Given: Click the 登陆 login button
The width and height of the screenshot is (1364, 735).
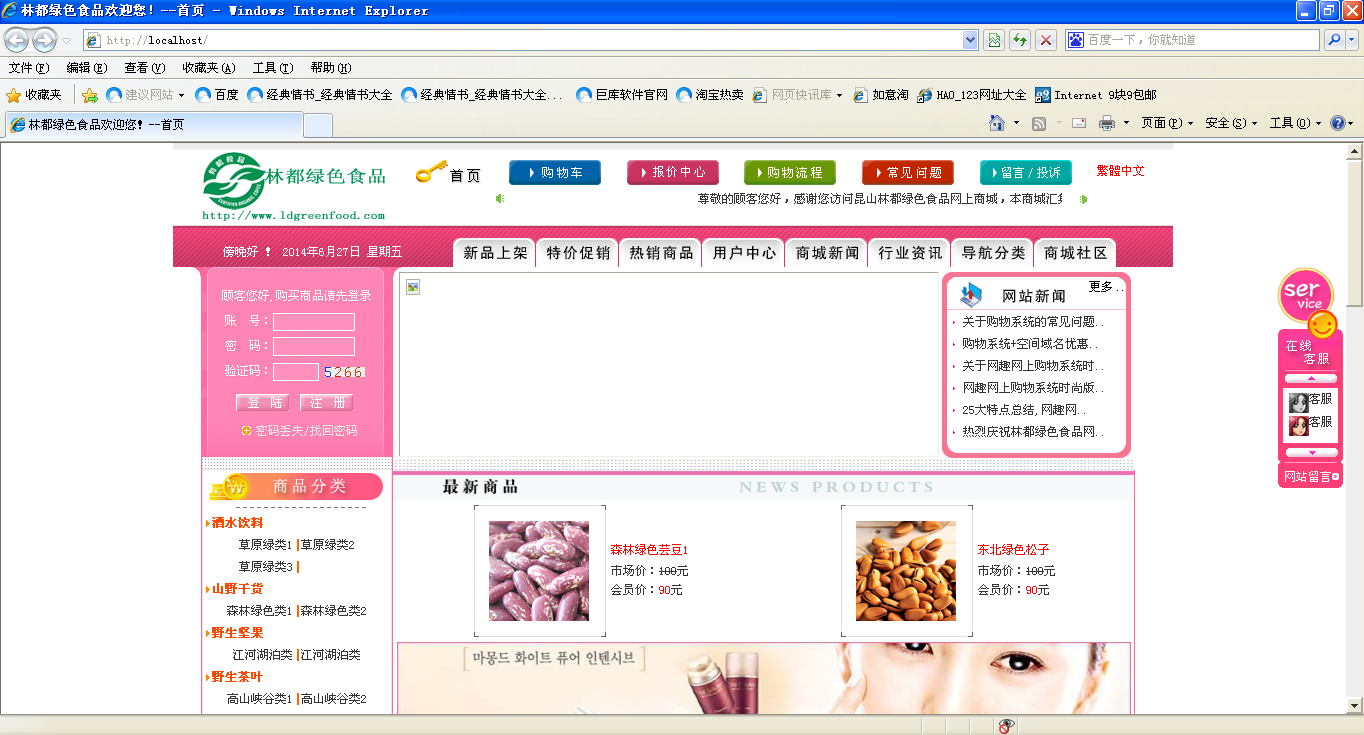Looking at the screenshot, I should click(262, 402).
